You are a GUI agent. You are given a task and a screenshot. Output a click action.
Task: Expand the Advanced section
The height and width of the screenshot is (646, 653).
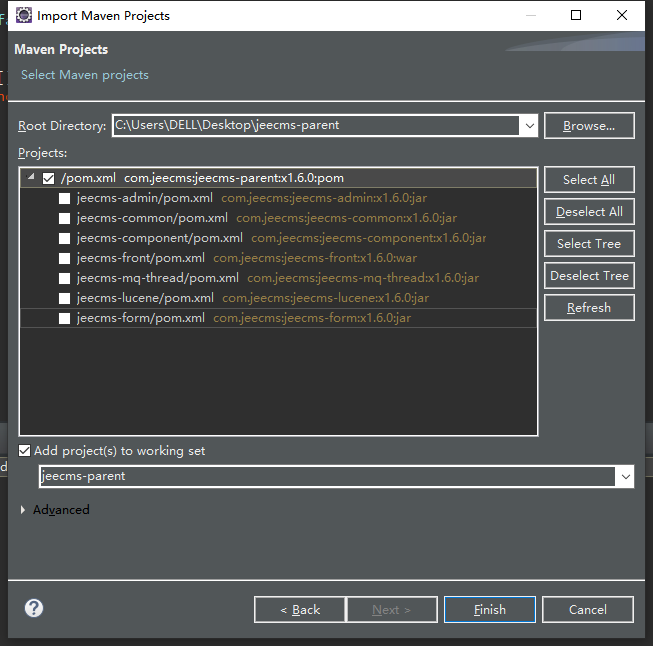pos(23,510)
